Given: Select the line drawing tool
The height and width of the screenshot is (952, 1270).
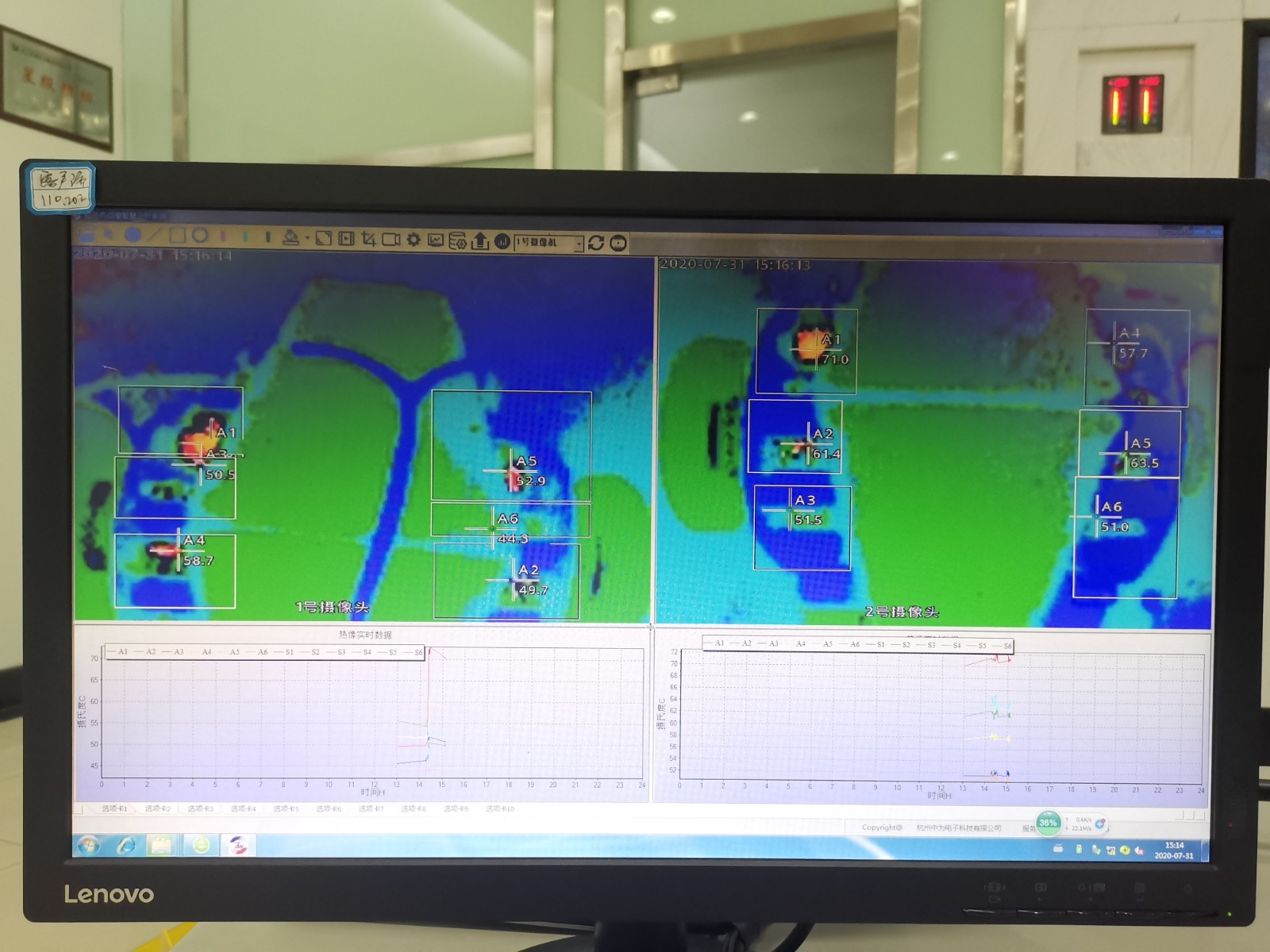Looking at the screenshot, I should 154,236.
